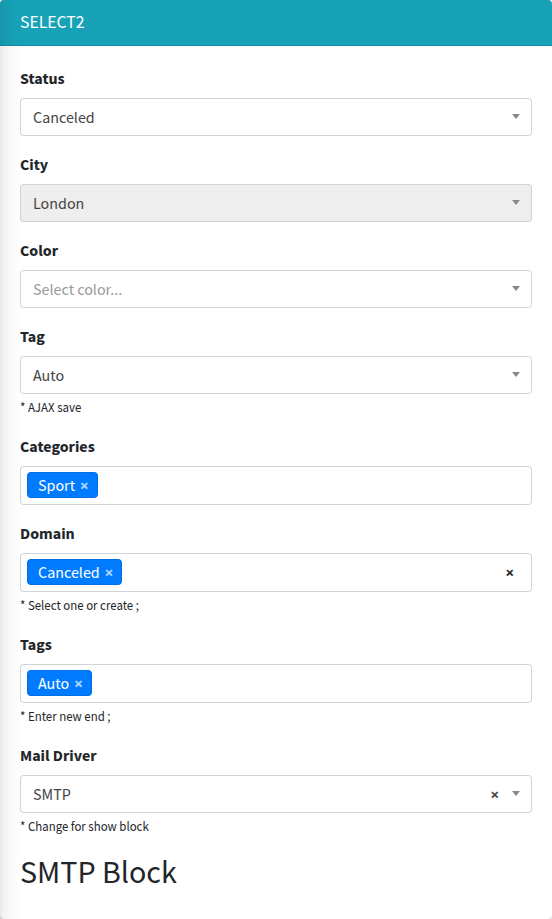This screenshot has width=552, height=919.
Task: Remove the Canceled chip from Domain
Action: pyautogui.click(x=109, y=573)
